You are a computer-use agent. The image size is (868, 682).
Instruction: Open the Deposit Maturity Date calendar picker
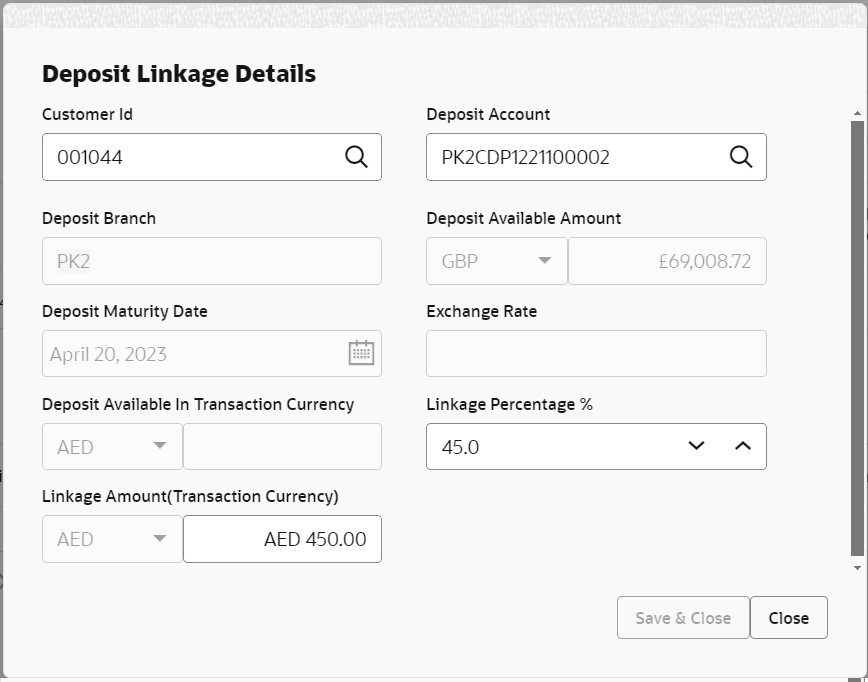click(x=361, y=353)
